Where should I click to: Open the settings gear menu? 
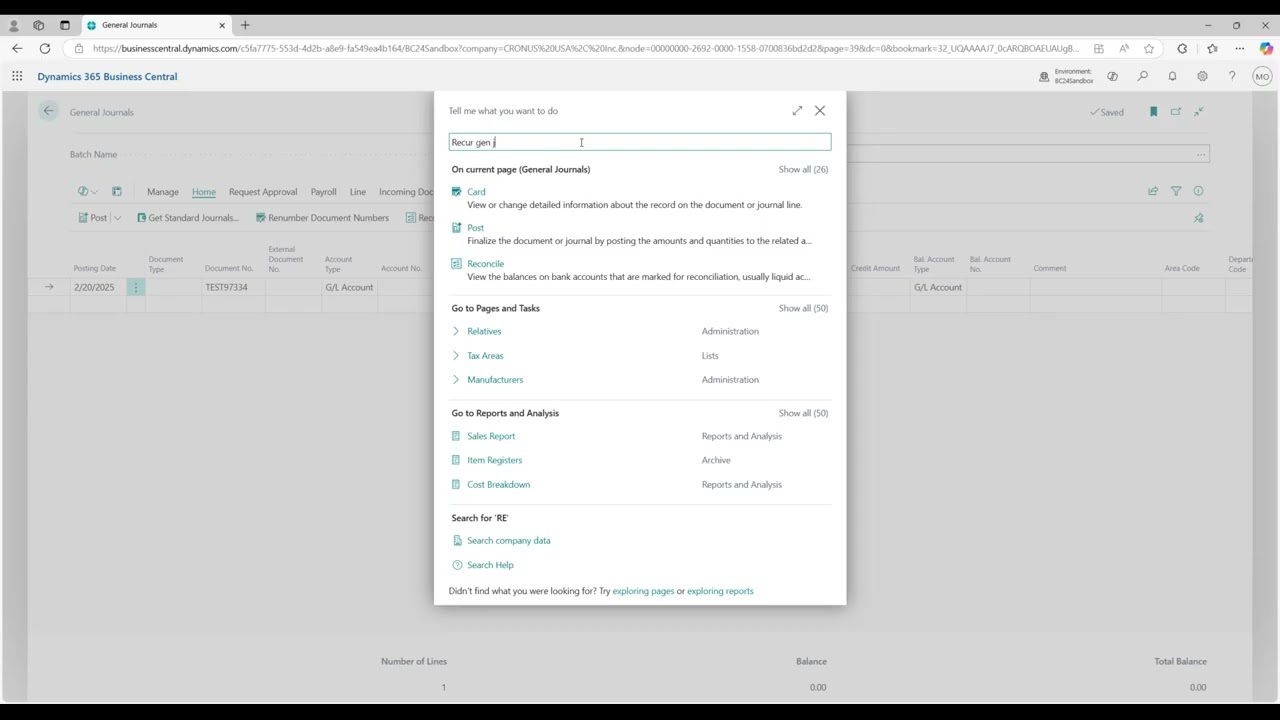[1202, 76]
